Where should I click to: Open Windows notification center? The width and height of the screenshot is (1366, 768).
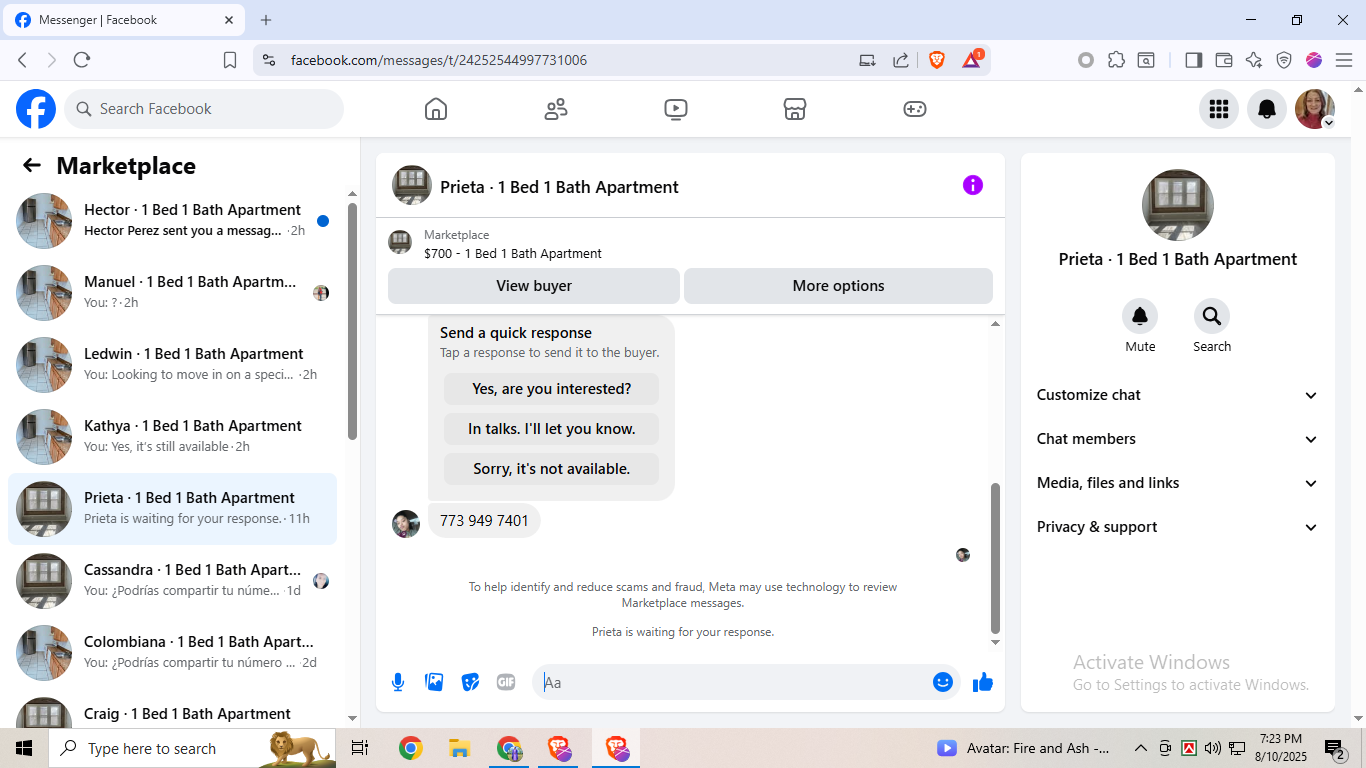click(1335, 748)
